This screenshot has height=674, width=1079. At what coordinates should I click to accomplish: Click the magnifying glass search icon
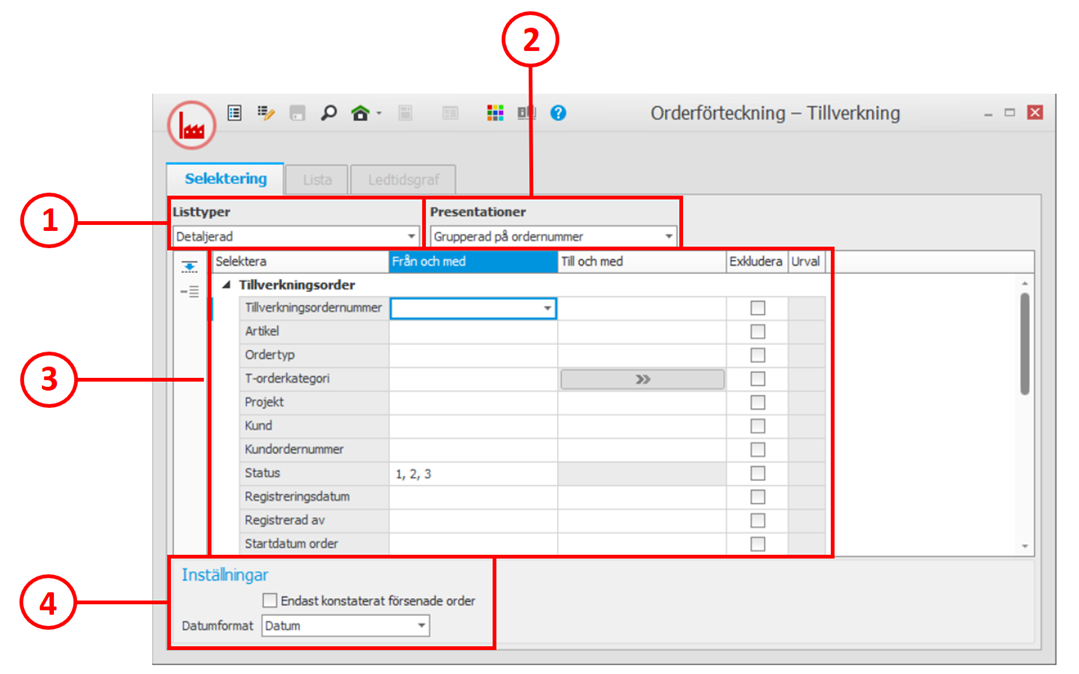coord(328,113)
